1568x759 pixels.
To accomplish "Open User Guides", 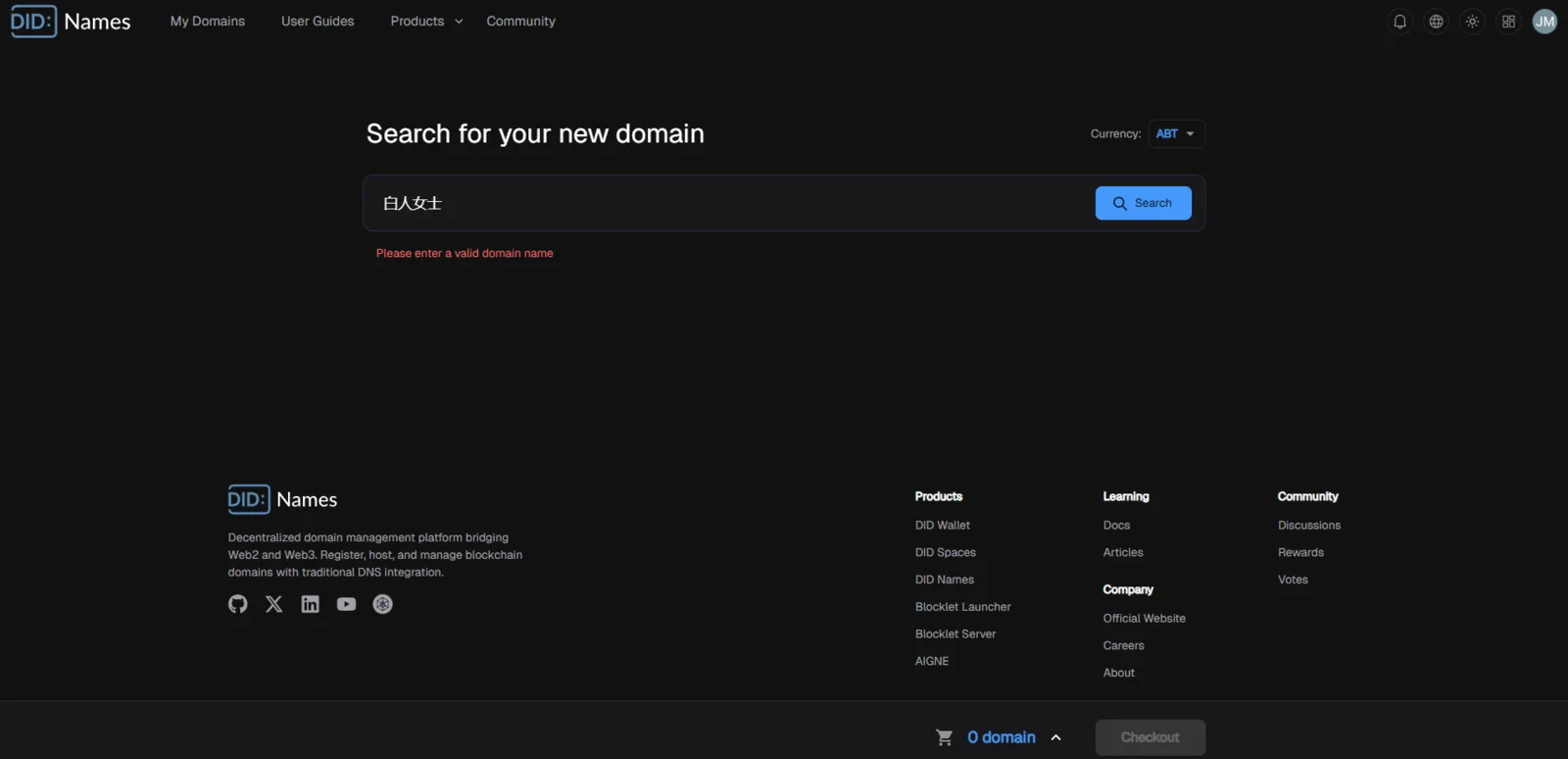I will [x=318, y=21].
